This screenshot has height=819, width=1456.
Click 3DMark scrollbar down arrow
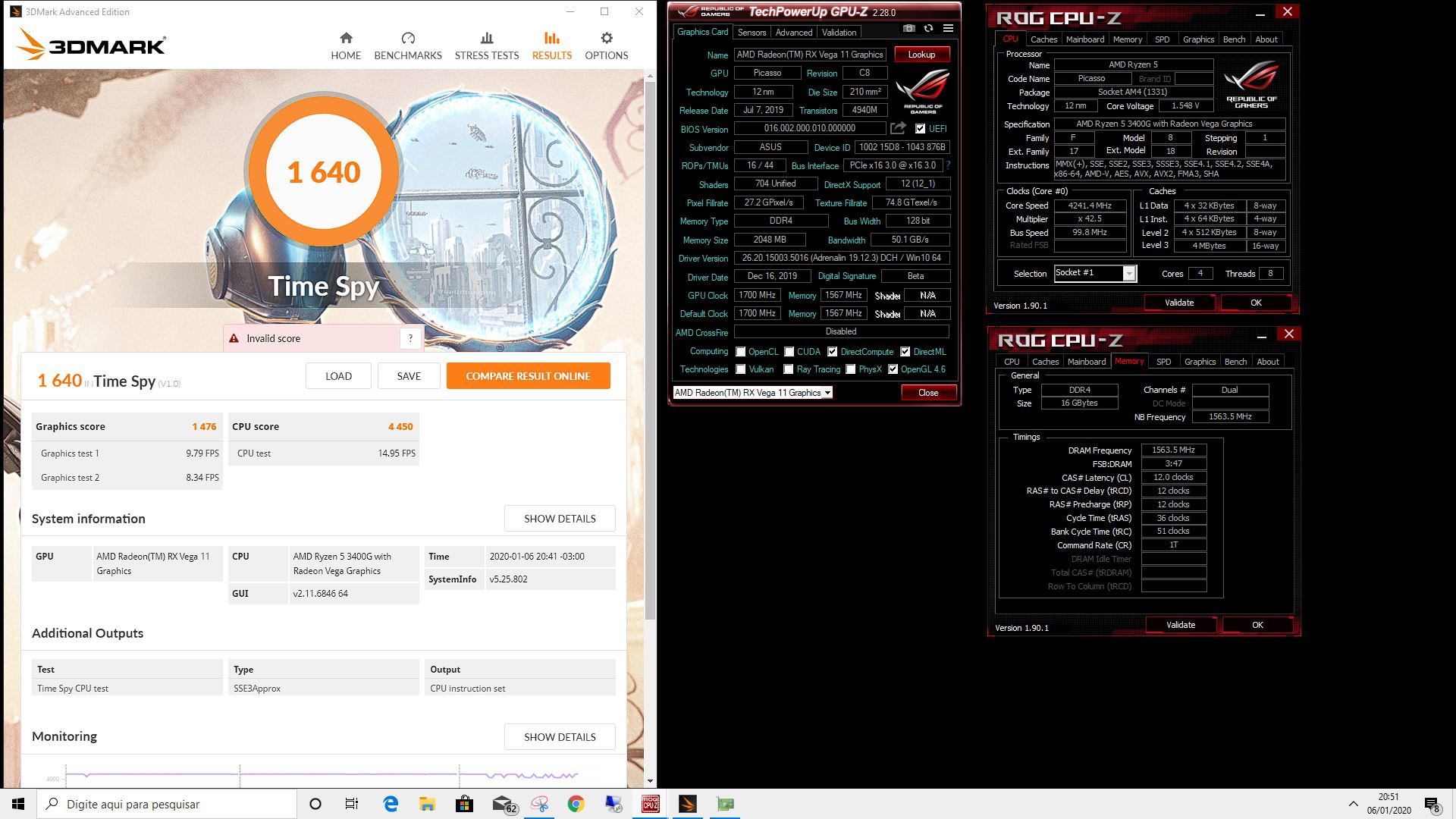[650, 781]
